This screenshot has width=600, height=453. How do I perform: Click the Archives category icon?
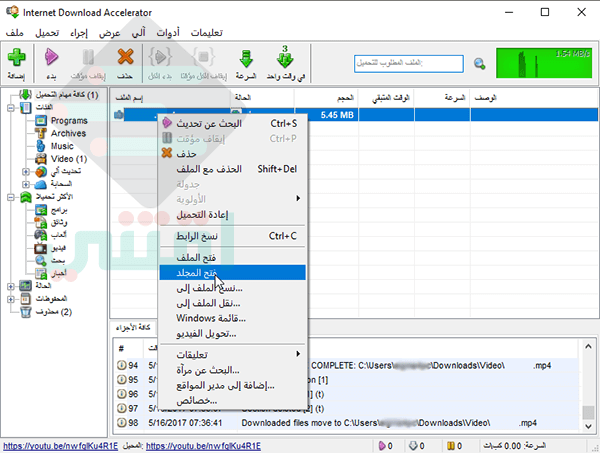41,134
